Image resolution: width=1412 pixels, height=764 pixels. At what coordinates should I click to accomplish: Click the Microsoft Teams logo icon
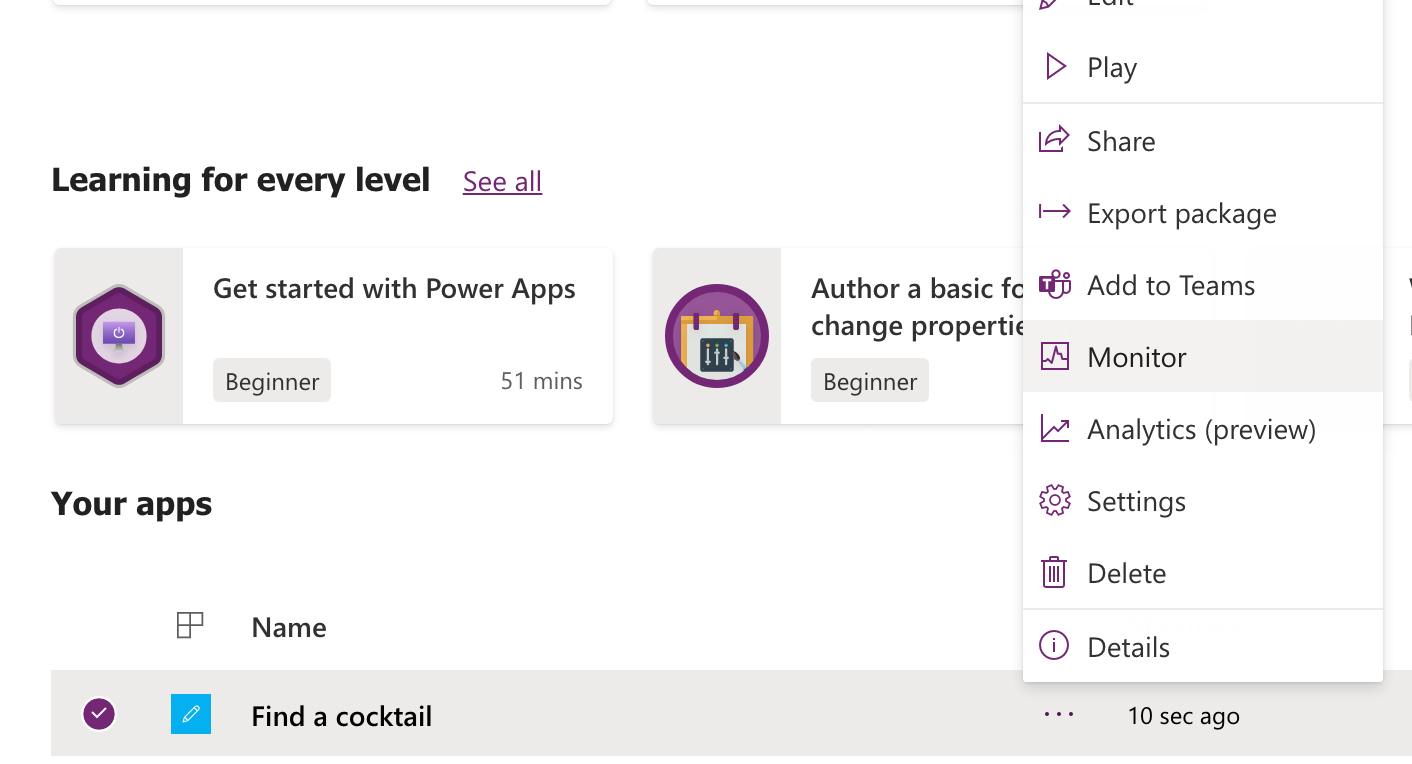pyautogui.click(x=1054, y=285)
